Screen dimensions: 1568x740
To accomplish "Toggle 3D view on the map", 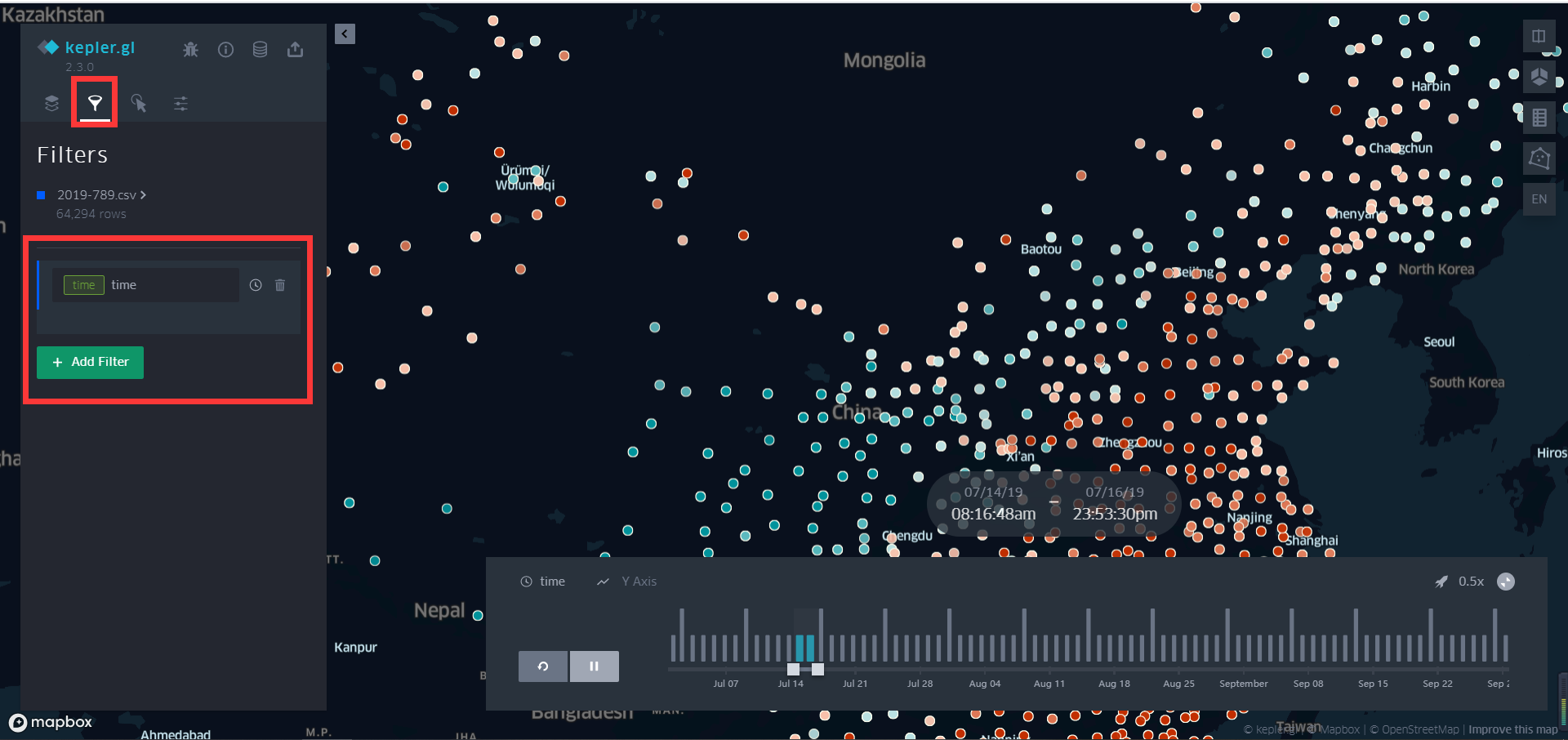I will (x=1539, y=77).
